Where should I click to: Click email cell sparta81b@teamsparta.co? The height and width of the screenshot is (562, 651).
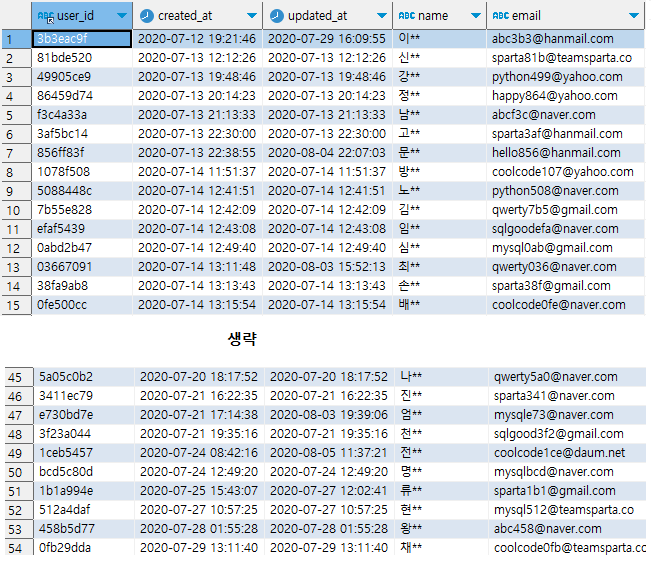pos(565,58)
